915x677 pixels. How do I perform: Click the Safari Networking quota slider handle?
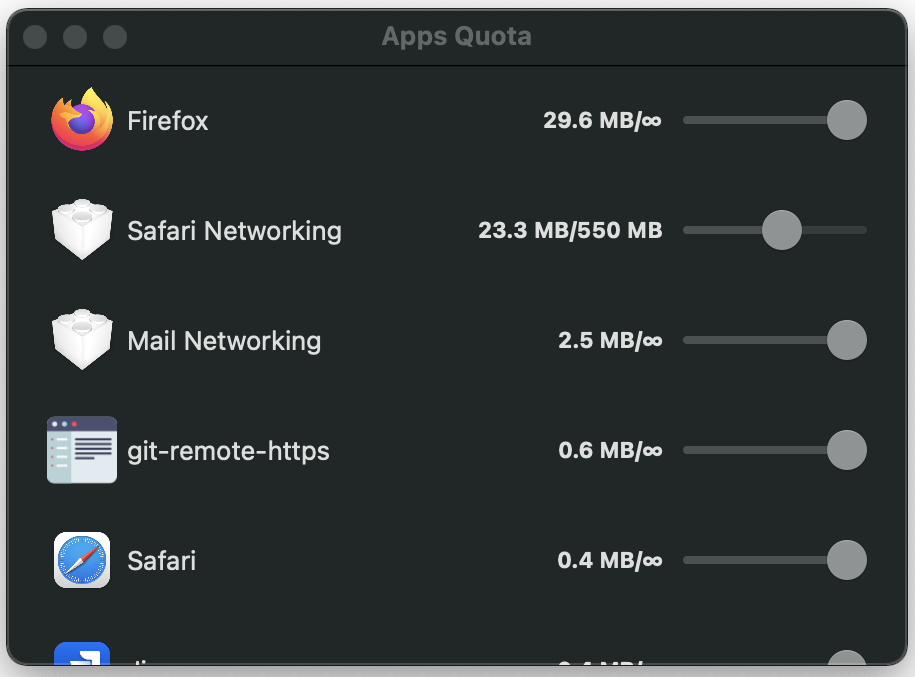pos(782,230)
